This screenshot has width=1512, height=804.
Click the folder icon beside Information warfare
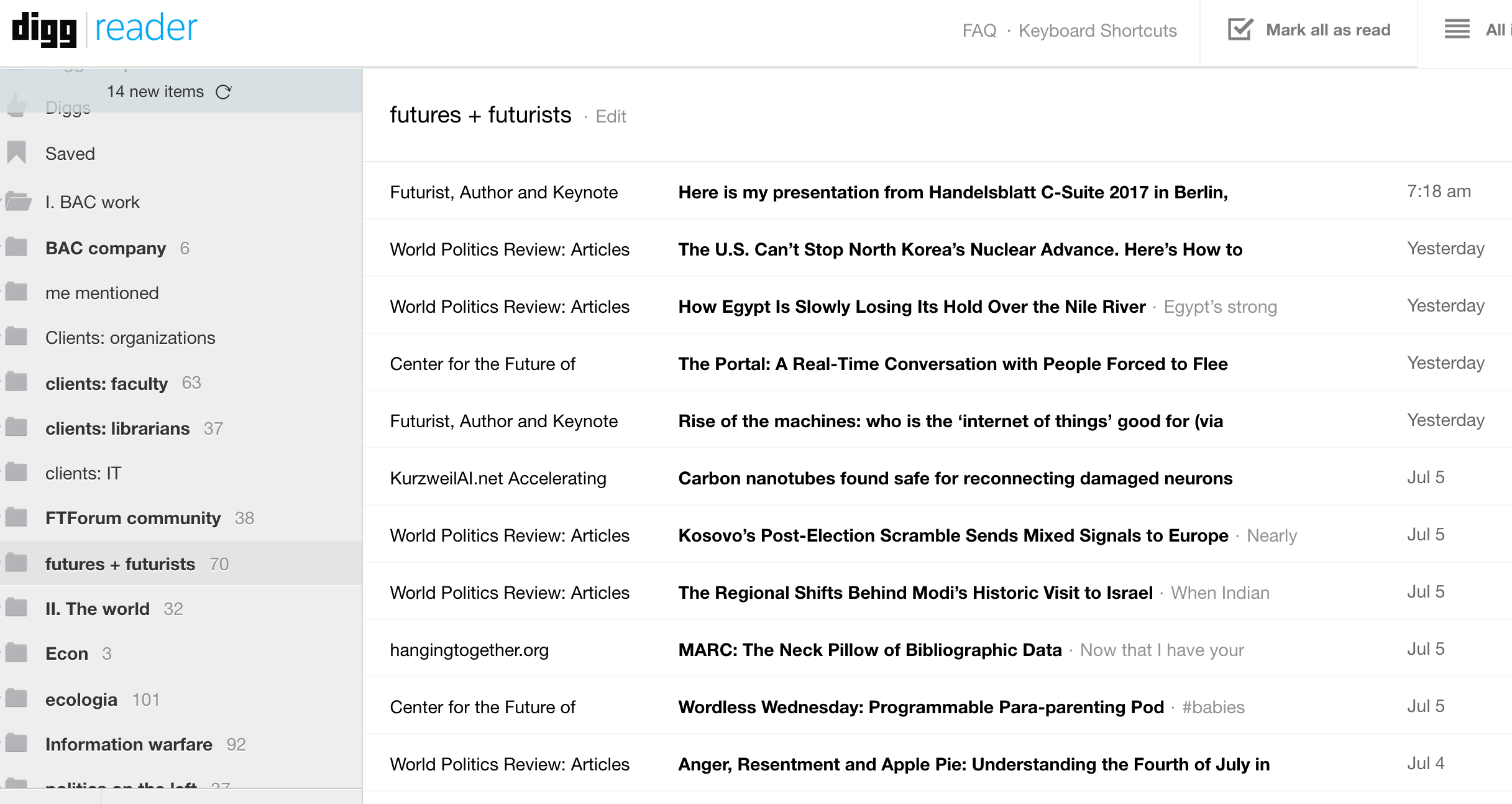click(16, 743)
